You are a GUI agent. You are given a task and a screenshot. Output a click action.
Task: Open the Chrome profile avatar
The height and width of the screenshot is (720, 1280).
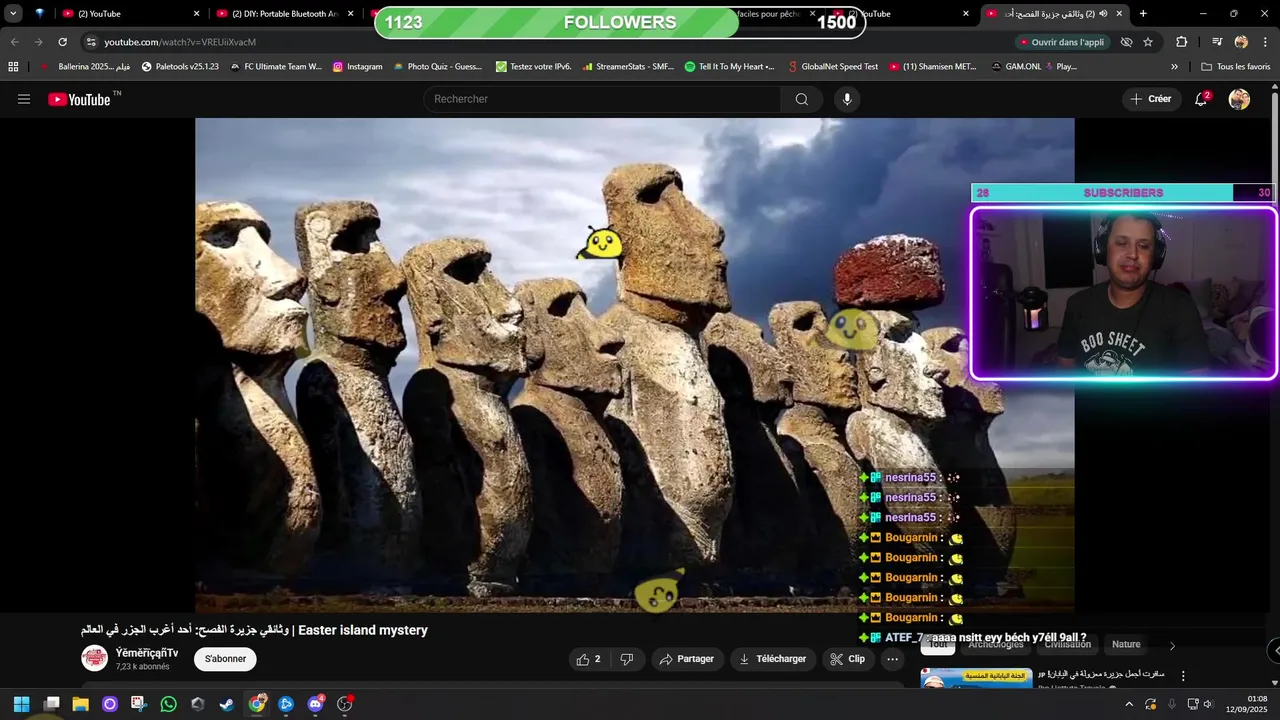[1241, 42]
